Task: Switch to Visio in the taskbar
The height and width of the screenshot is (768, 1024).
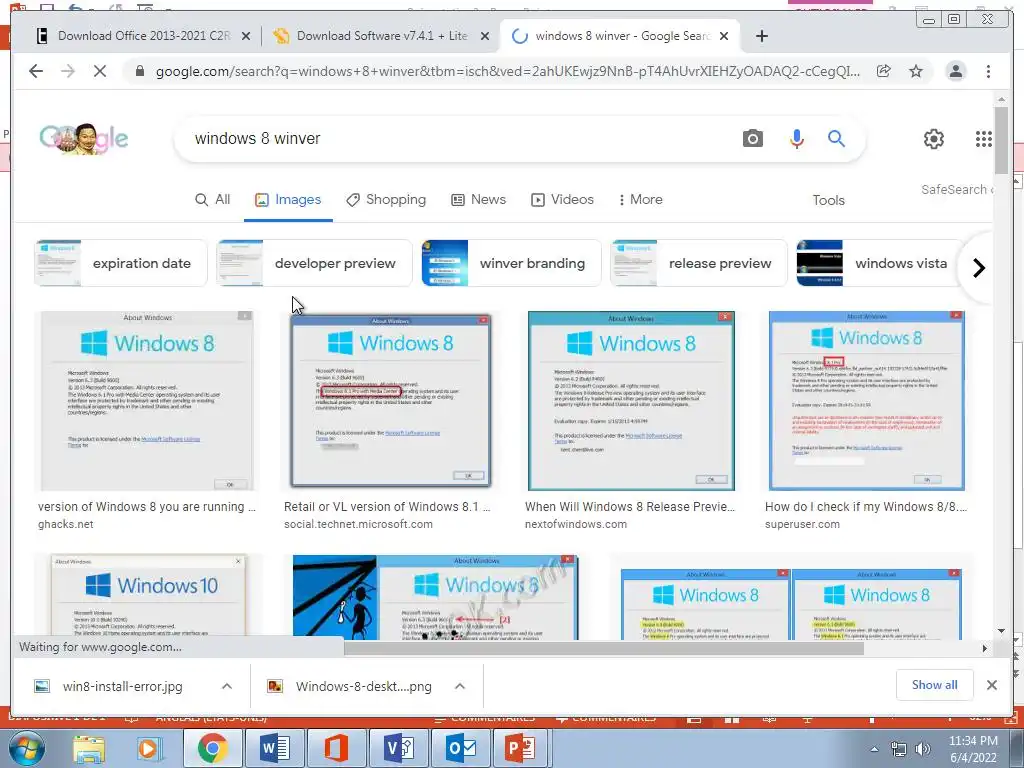Action: point(398,748)
